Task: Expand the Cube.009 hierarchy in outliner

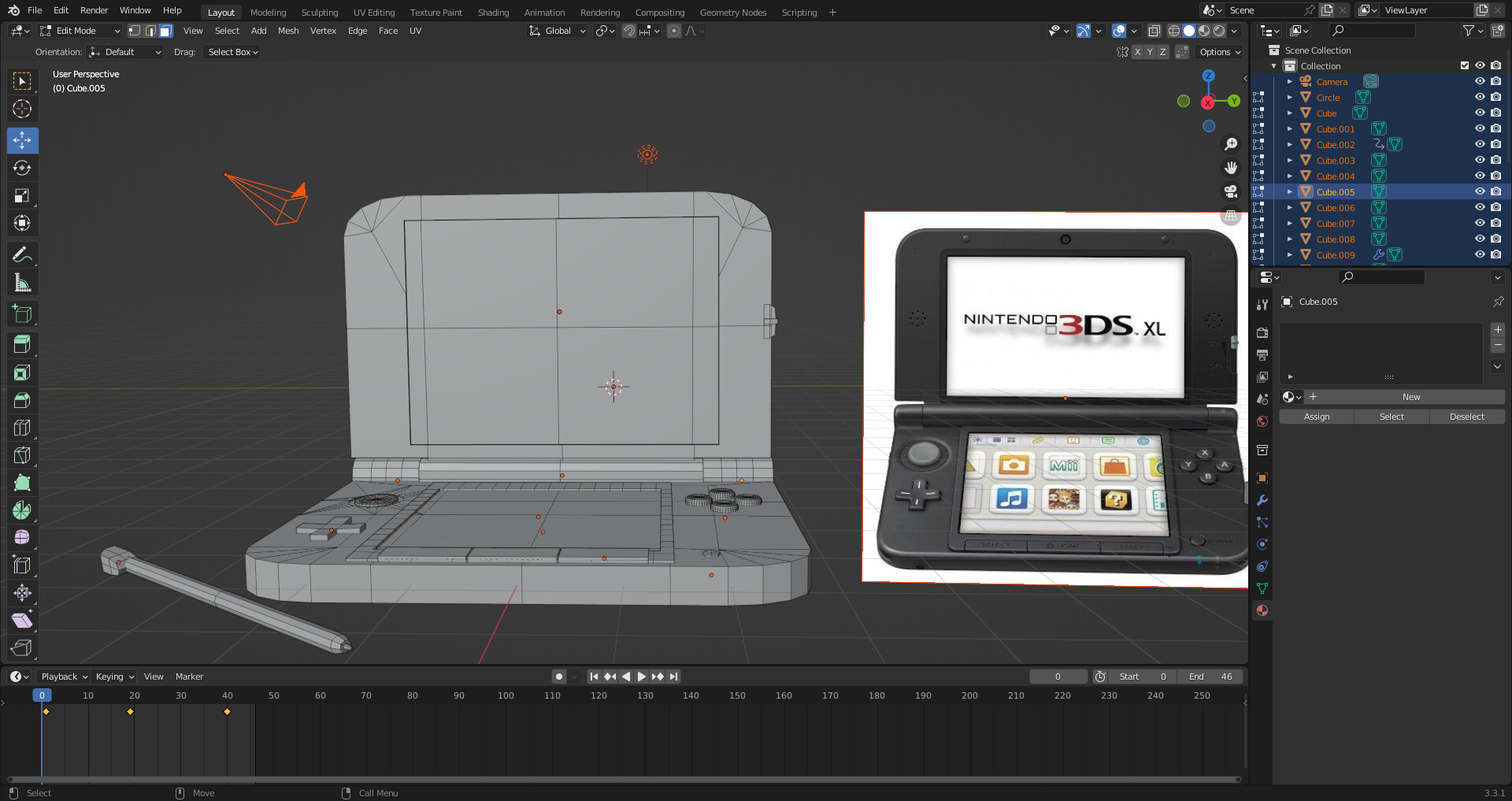Action: (x=1289, y=254)
